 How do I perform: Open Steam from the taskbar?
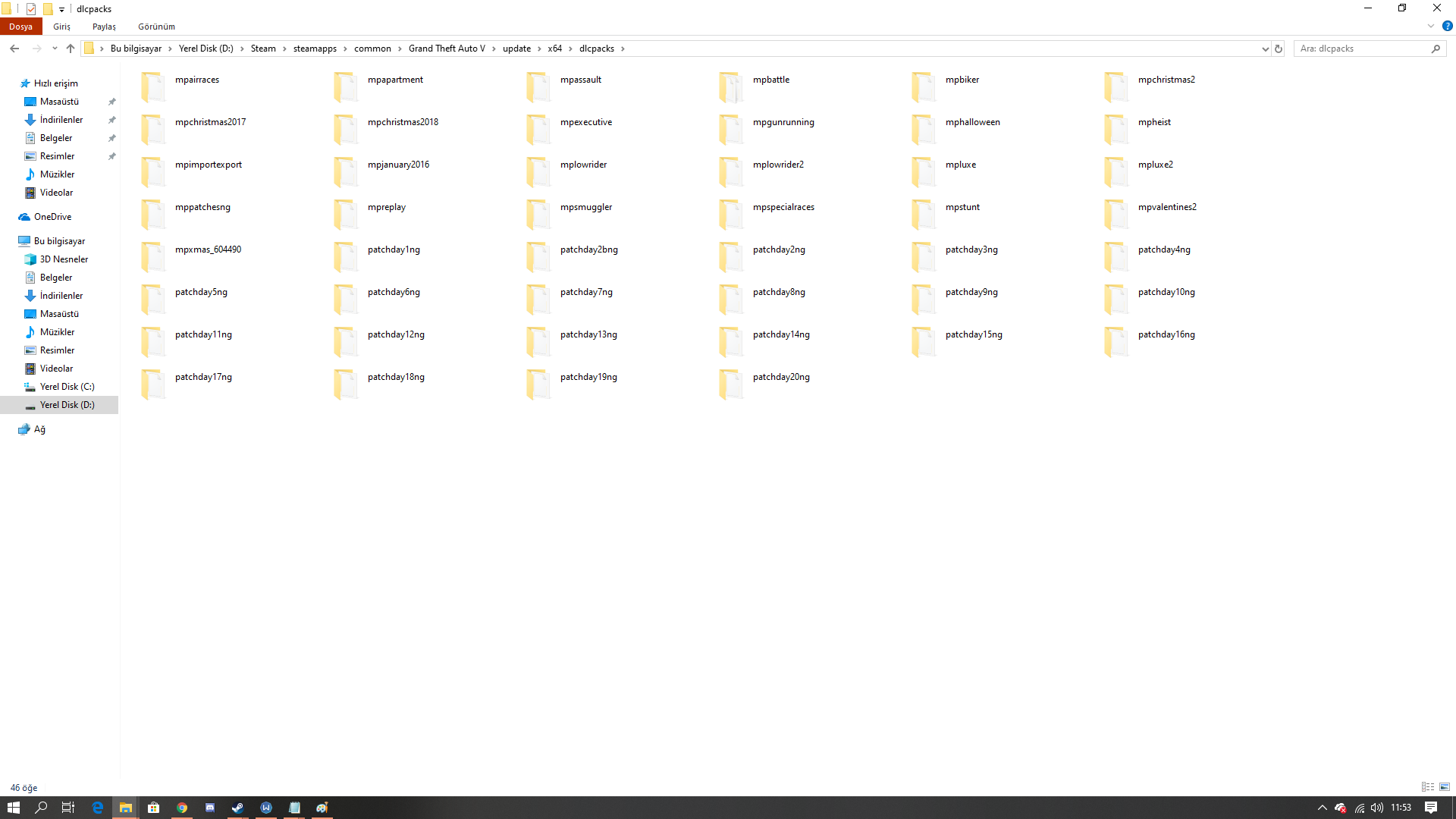237,808
